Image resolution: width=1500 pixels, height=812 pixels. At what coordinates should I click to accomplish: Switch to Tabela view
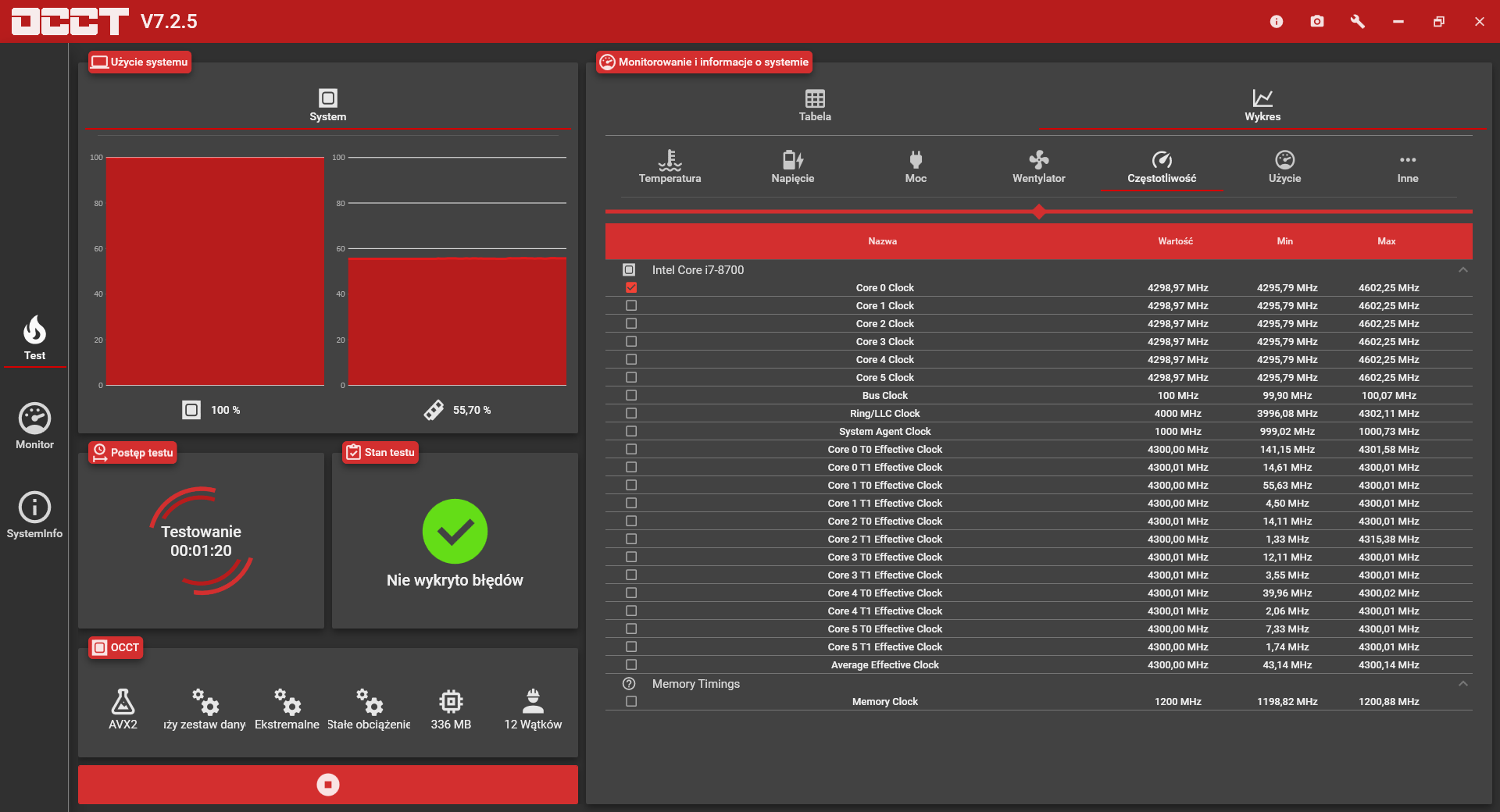click(815, 105)
